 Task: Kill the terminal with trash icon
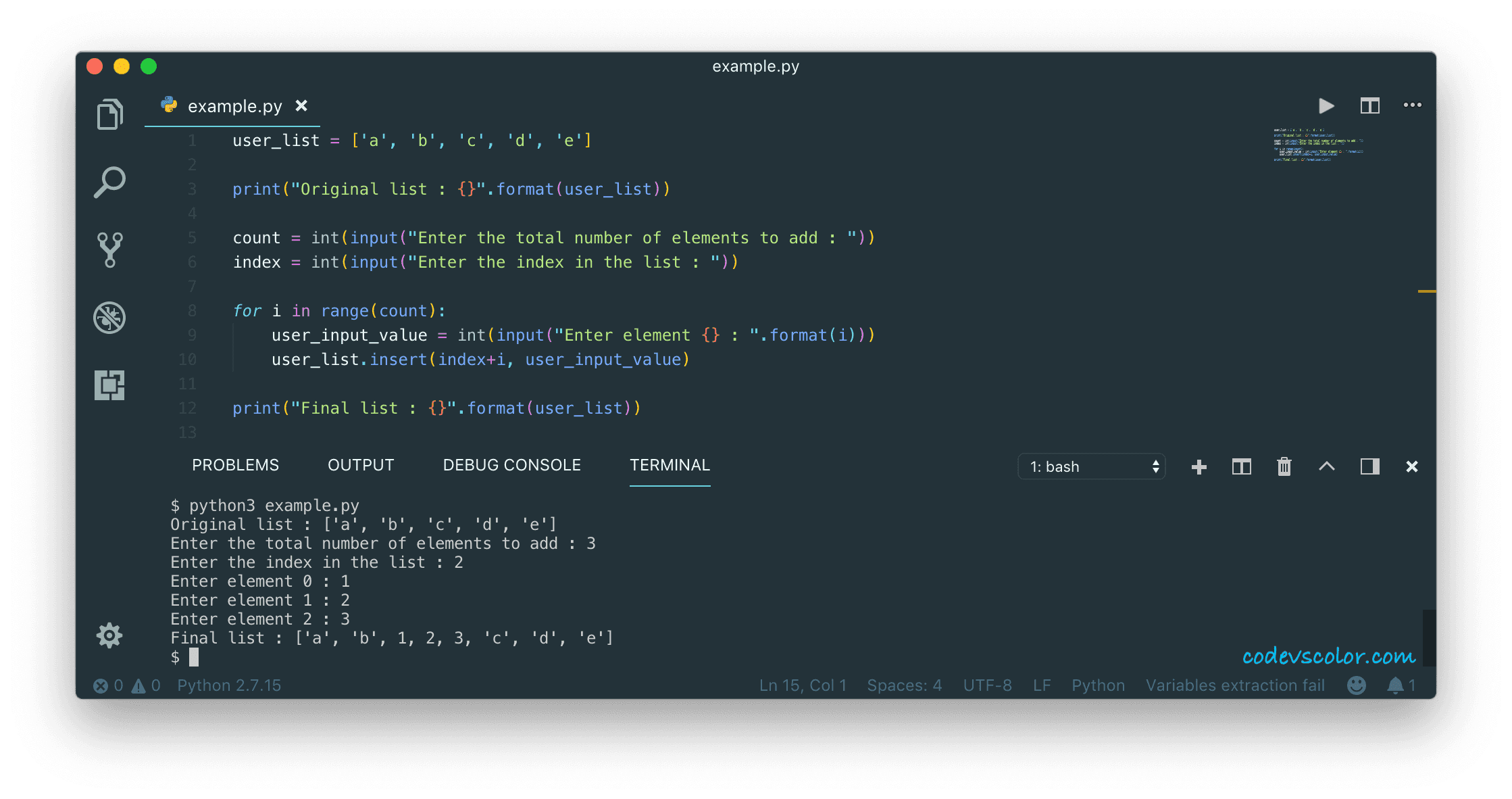pyautogui.click(x=1284, y=466)
